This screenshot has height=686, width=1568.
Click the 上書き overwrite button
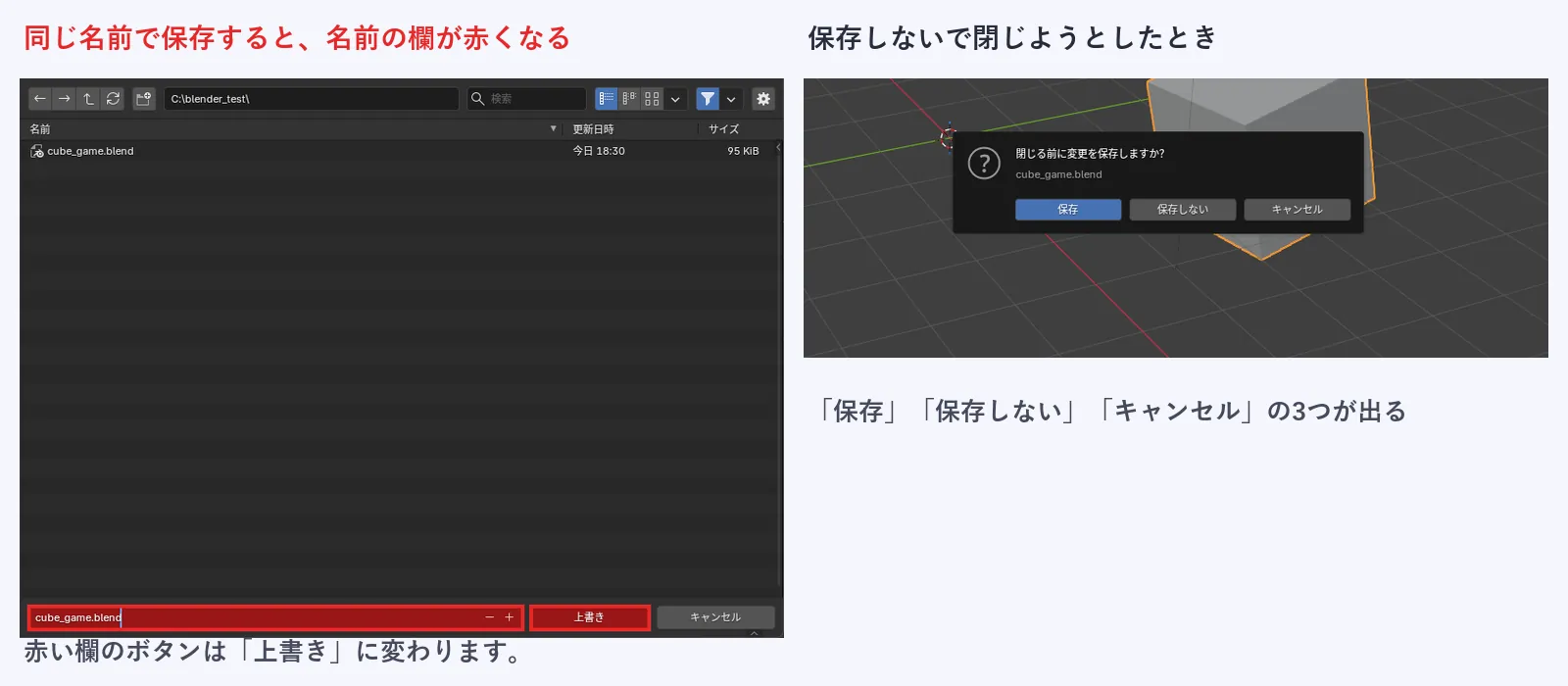point(589,617)
